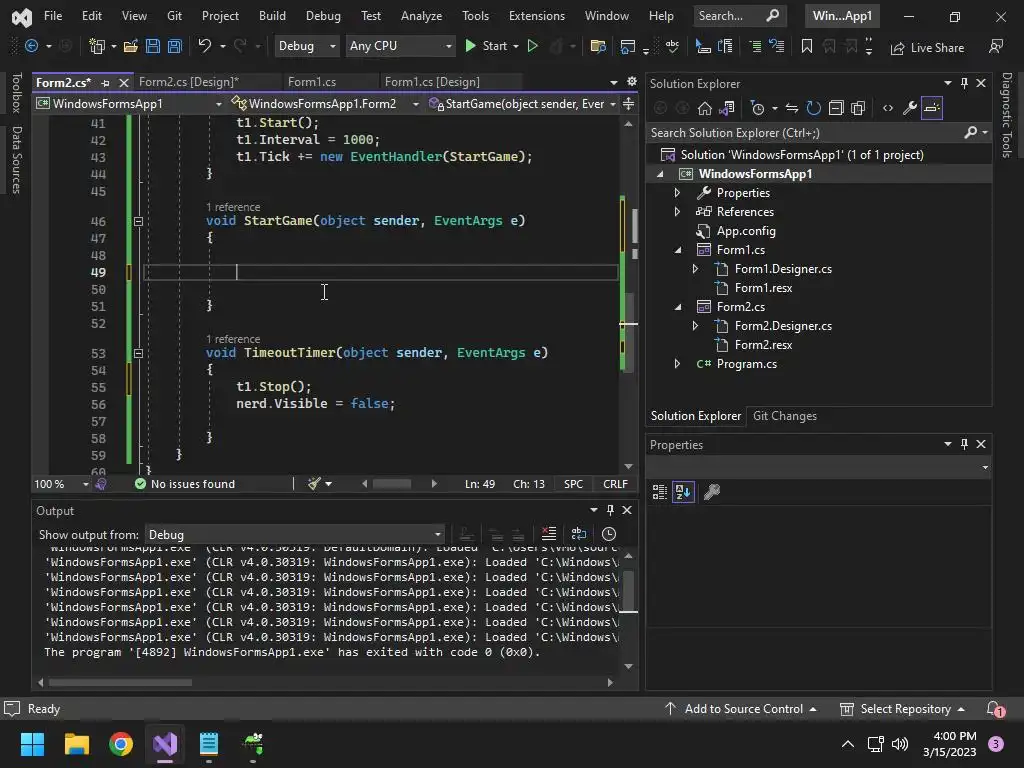Collapse the StartGame method outline box
The height and width of the screenshot is (768, 1024).
pos(138,221)
